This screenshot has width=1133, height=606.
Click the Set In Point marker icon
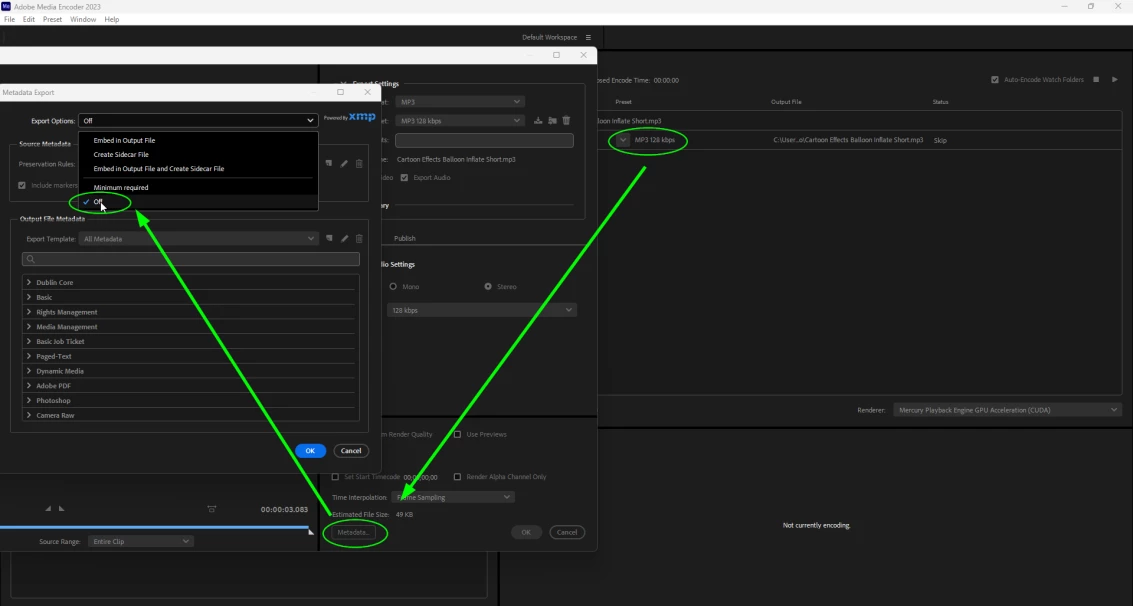(48, 508)
